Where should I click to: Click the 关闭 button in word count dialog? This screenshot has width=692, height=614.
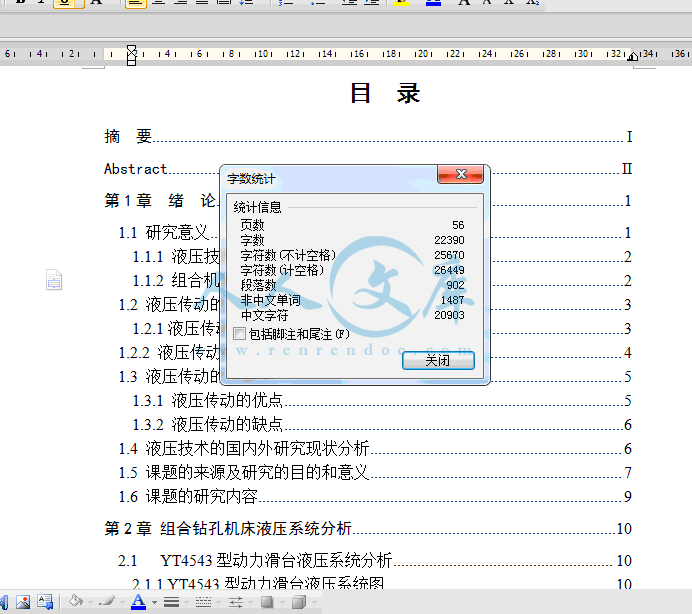[438, 361]
